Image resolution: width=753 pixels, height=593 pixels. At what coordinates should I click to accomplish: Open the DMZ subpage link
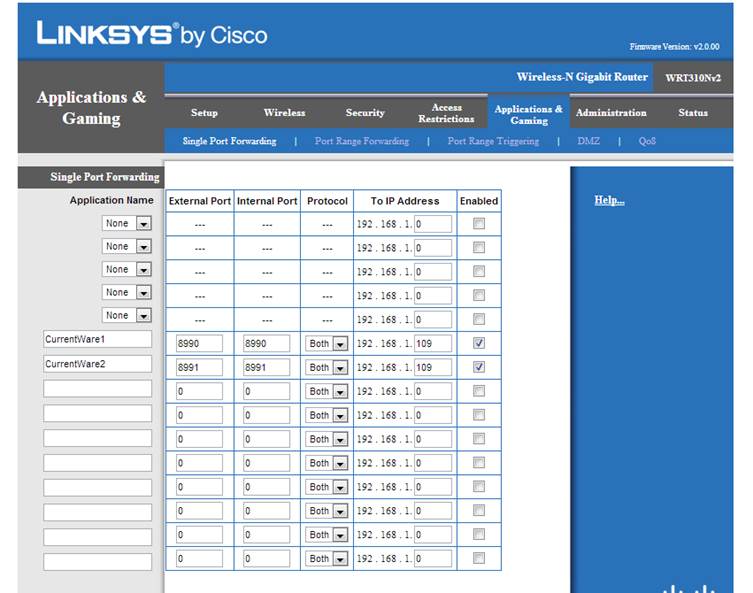[588, 141]
